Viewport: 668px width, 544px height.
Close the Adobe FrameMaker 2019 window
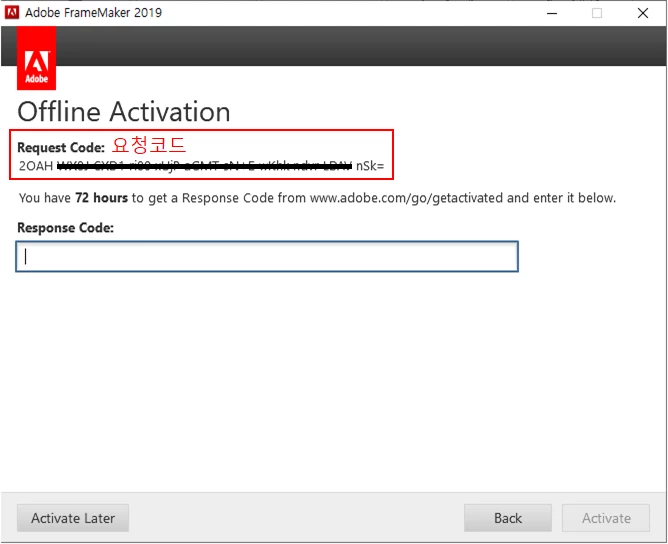pos(643,13)
